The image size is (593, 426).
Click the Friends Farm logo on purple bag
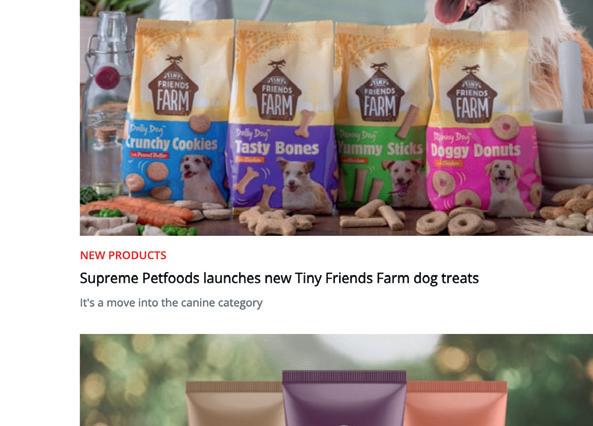(x=277, y=93)
